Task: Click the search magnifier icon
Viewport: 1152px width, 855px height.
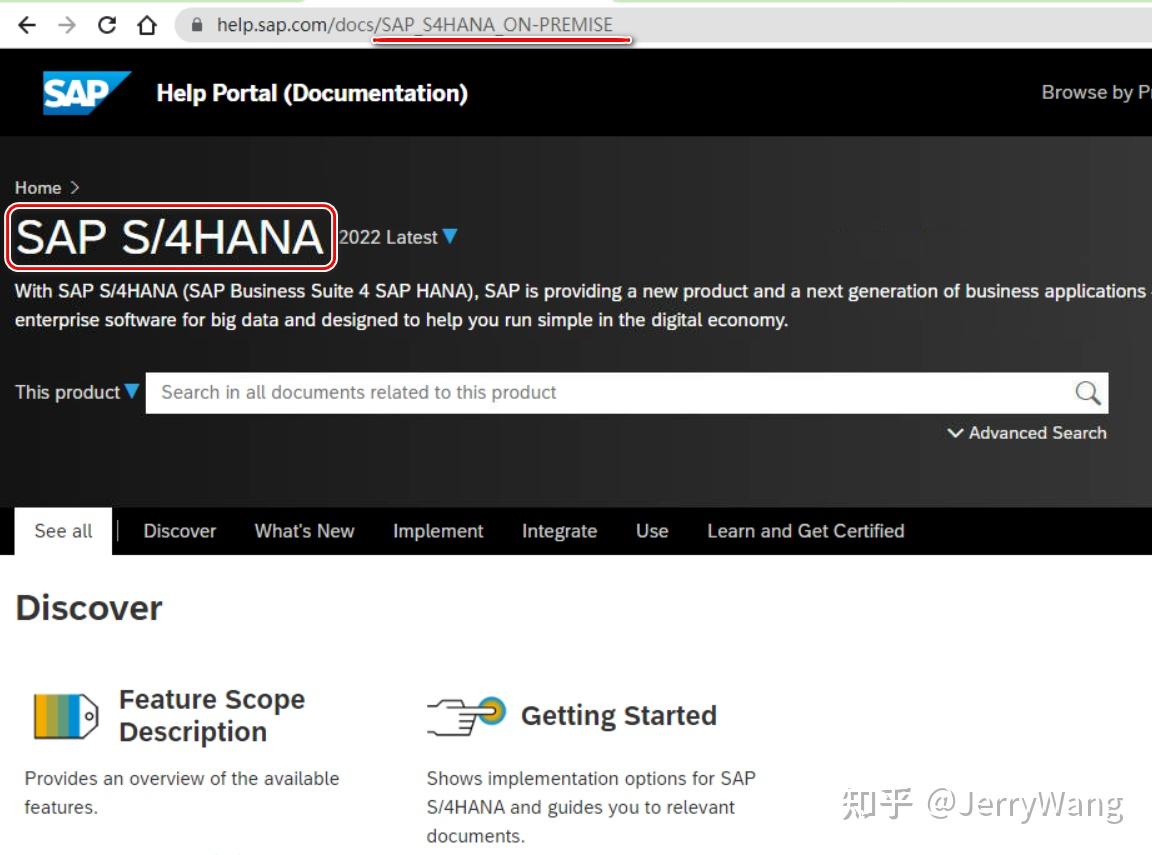Action: [x=1087, y=392]
